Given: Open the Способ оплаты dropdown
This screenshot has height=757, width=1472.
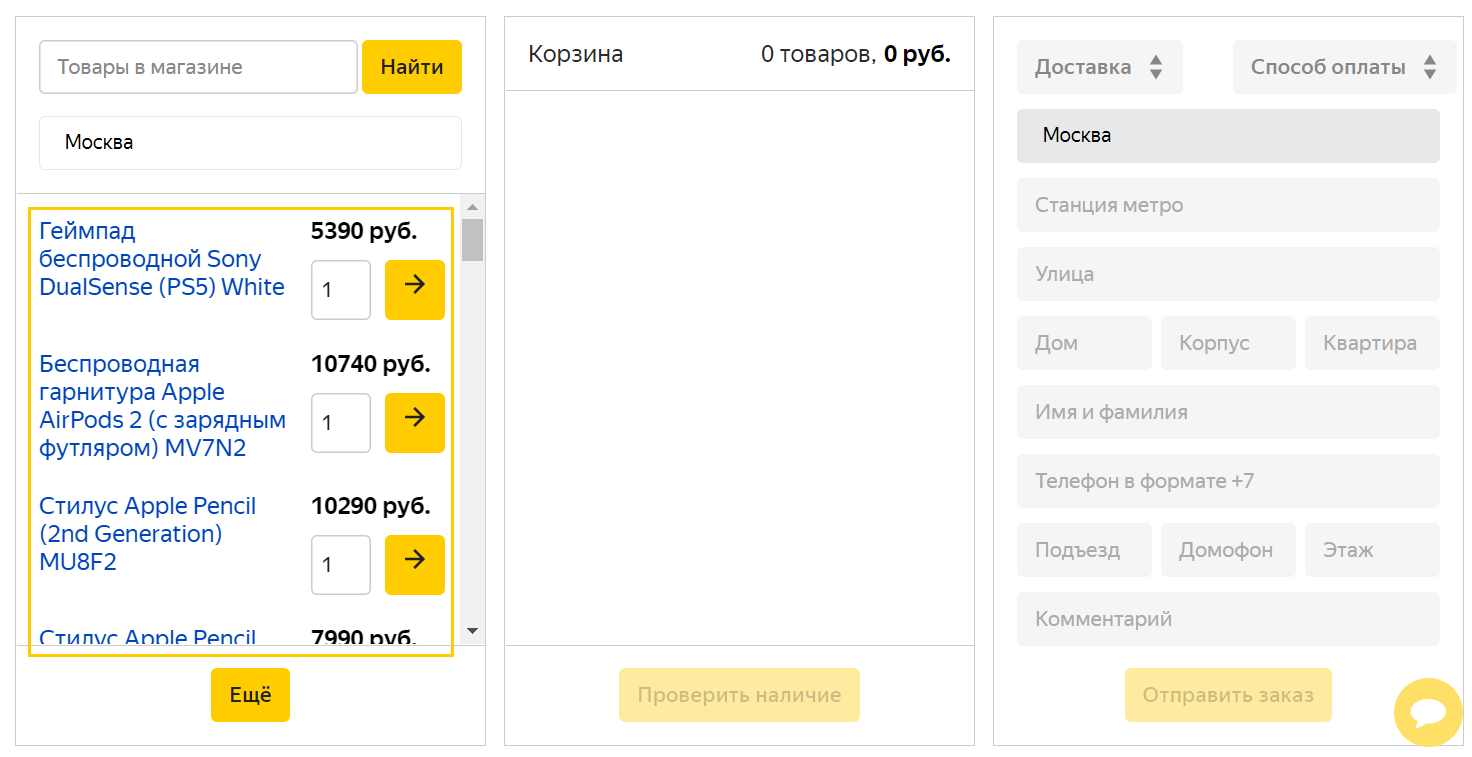Looking at the screenshot, I should (1344, 67).
